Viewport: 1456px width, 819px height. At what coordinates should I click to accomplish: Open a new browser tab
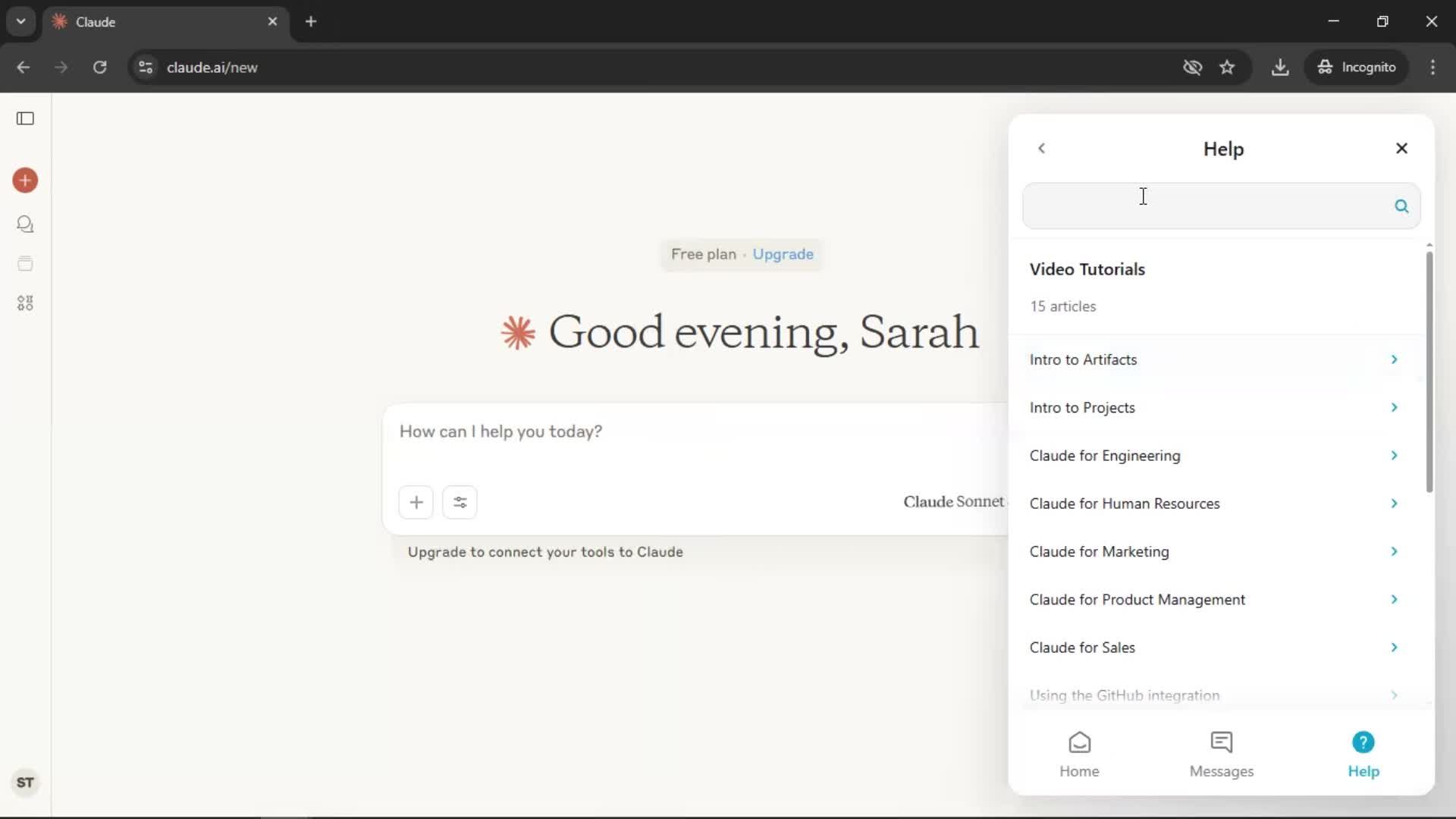311,21
